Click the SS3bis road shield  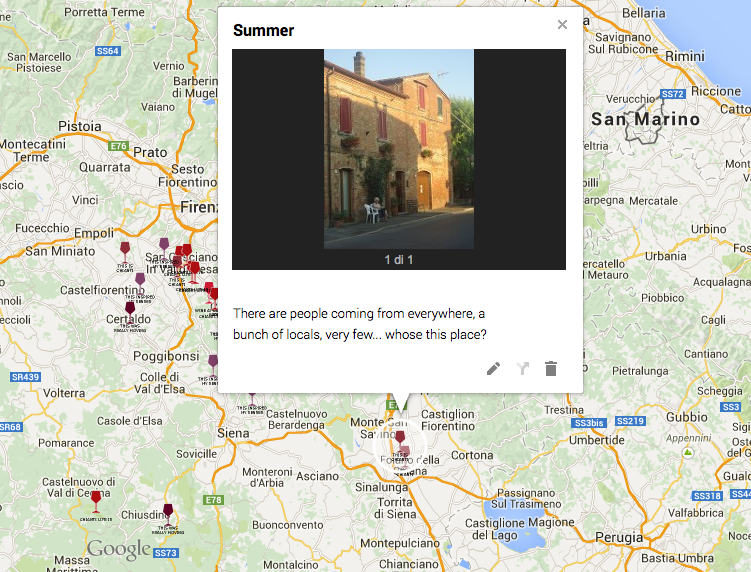589,423
